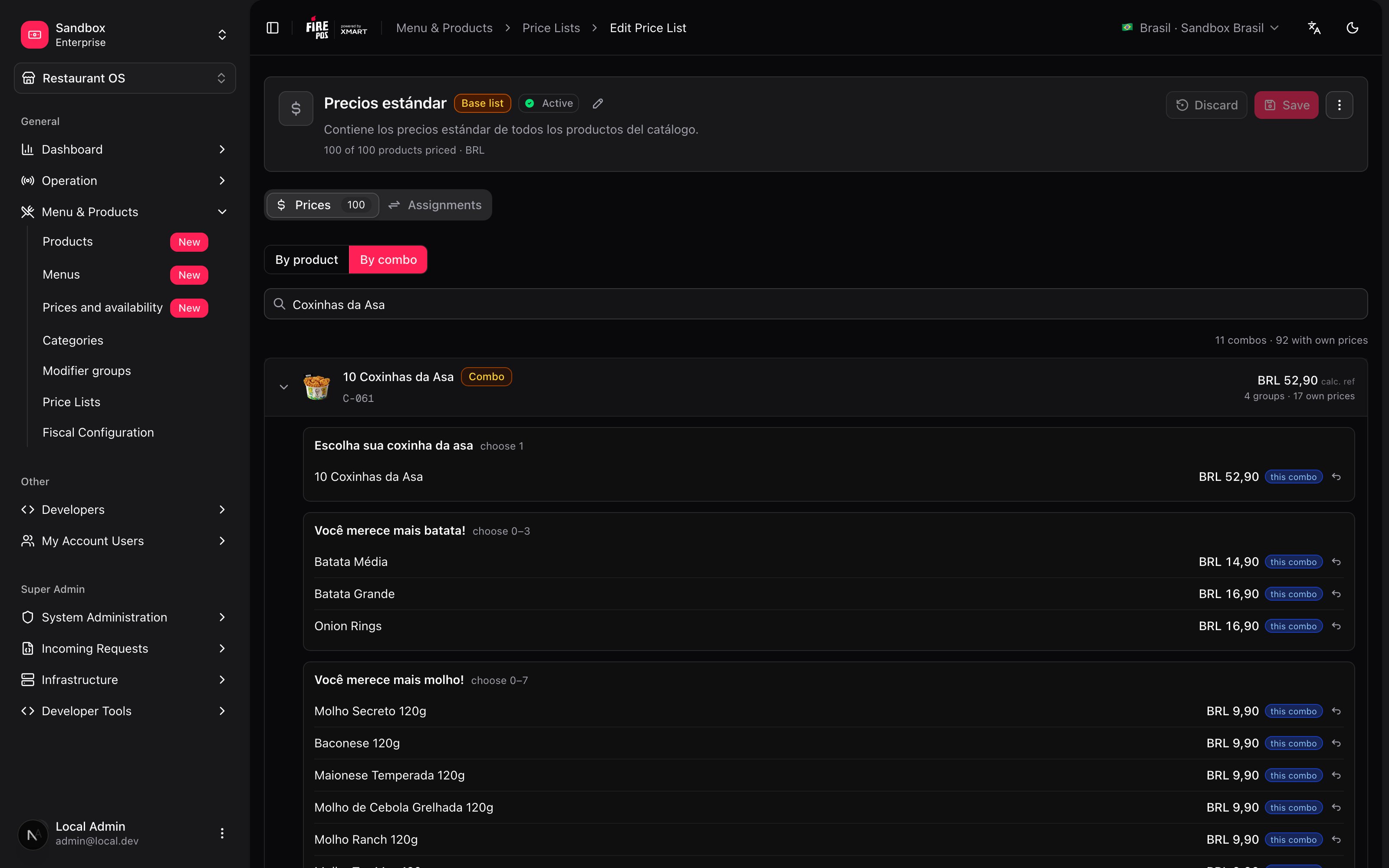Expand the Dashboard section
Image resolution: width=1389 pixels, height=868 pixels.
pyautogui.click(x=125, y=149)
